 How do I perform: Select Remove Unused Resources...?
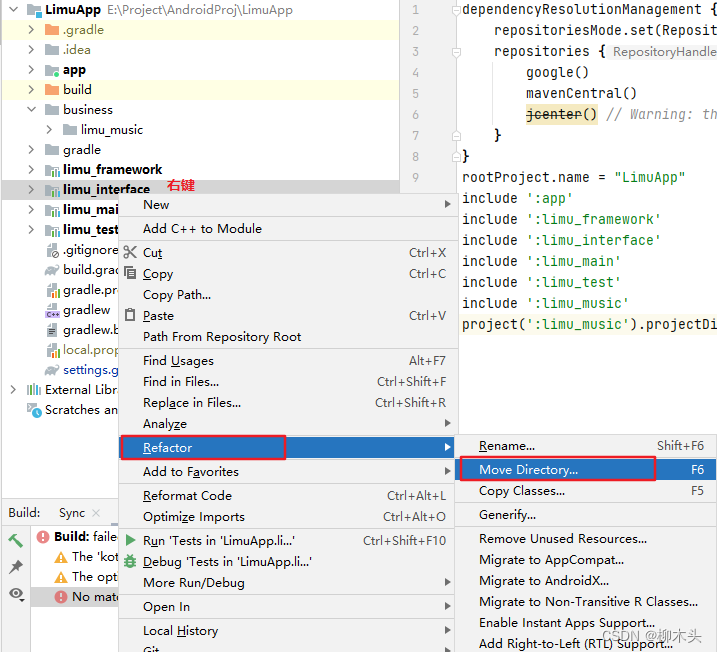pyautogui.click(x=586, y=539)
